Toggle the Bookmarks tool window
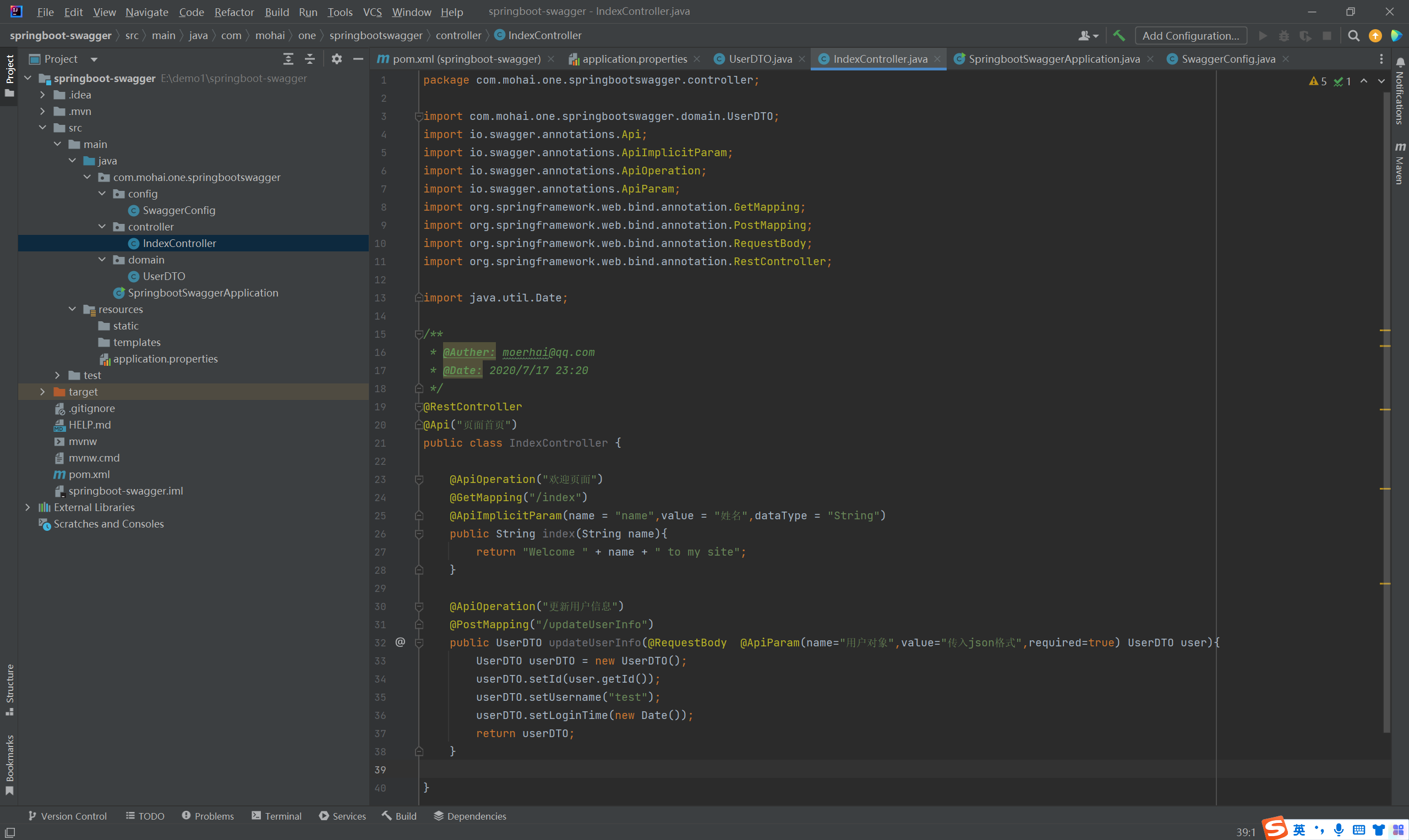The height and width of the screenshot is (840, 1409). (9, 764)
